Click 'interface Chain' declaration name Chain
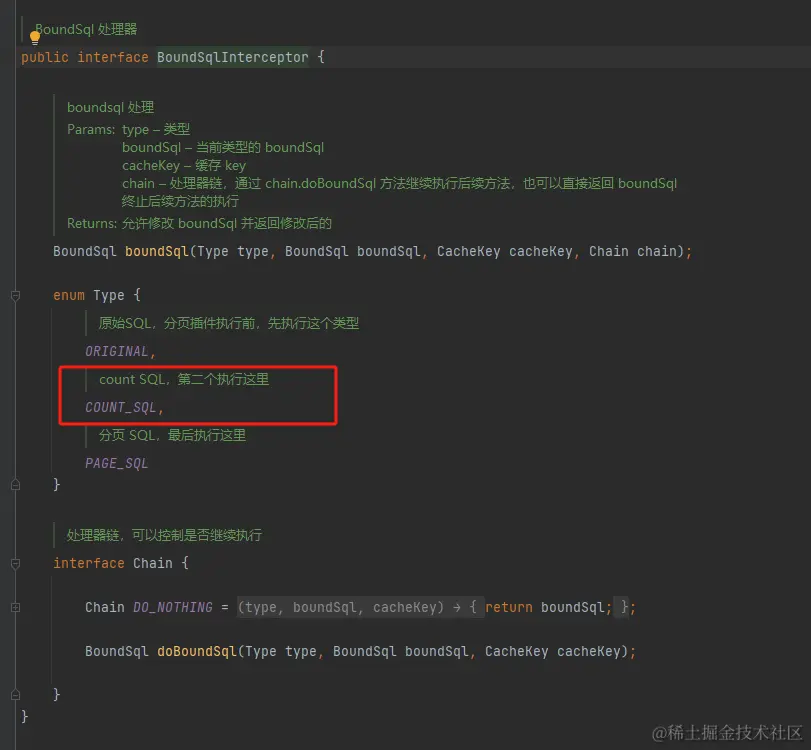 click(153, 563)
